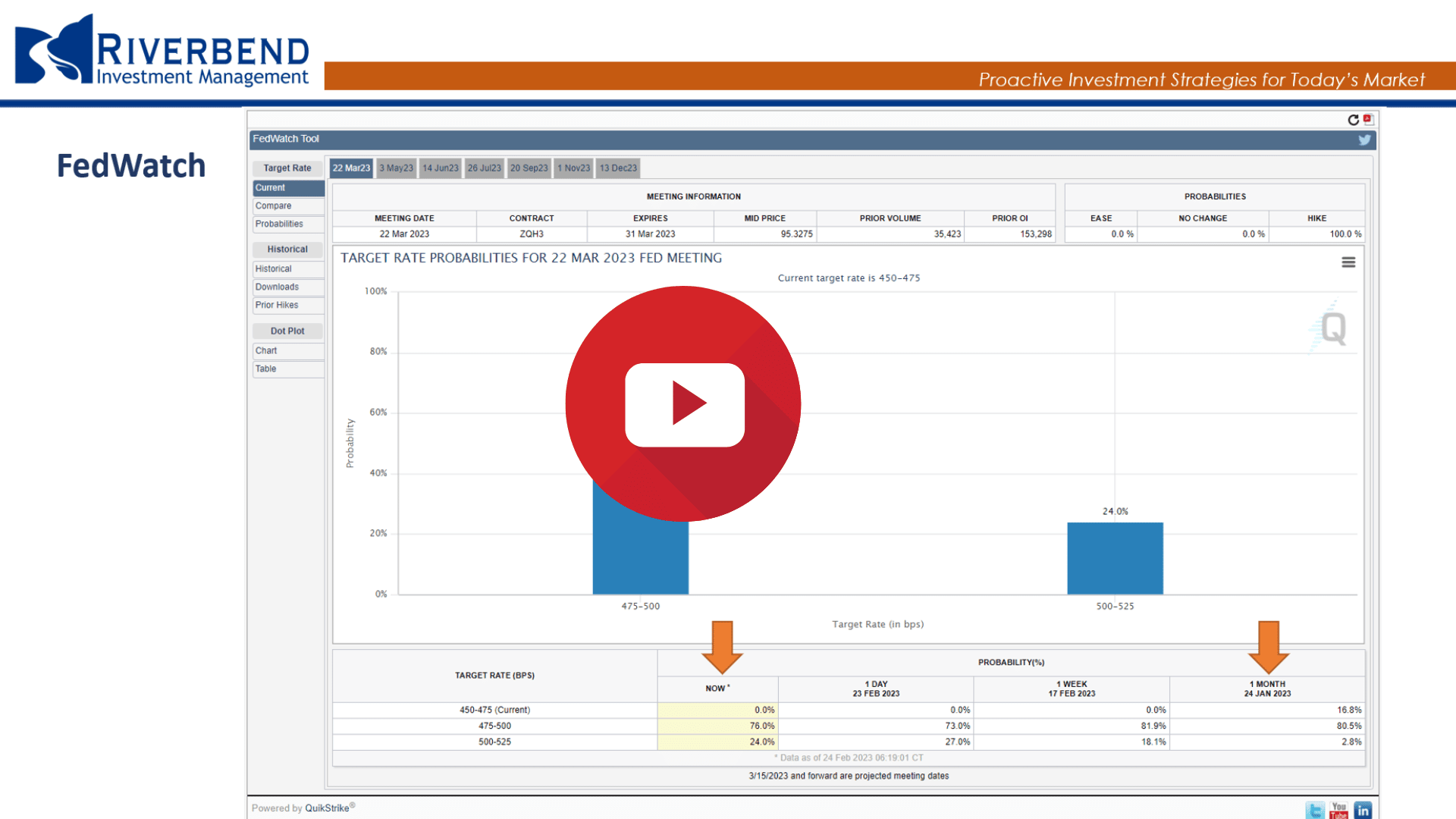Click the 500-525 row label in the table
Image resolution: width=1456 pixels, height=819 pixels.
pos(494,742)
